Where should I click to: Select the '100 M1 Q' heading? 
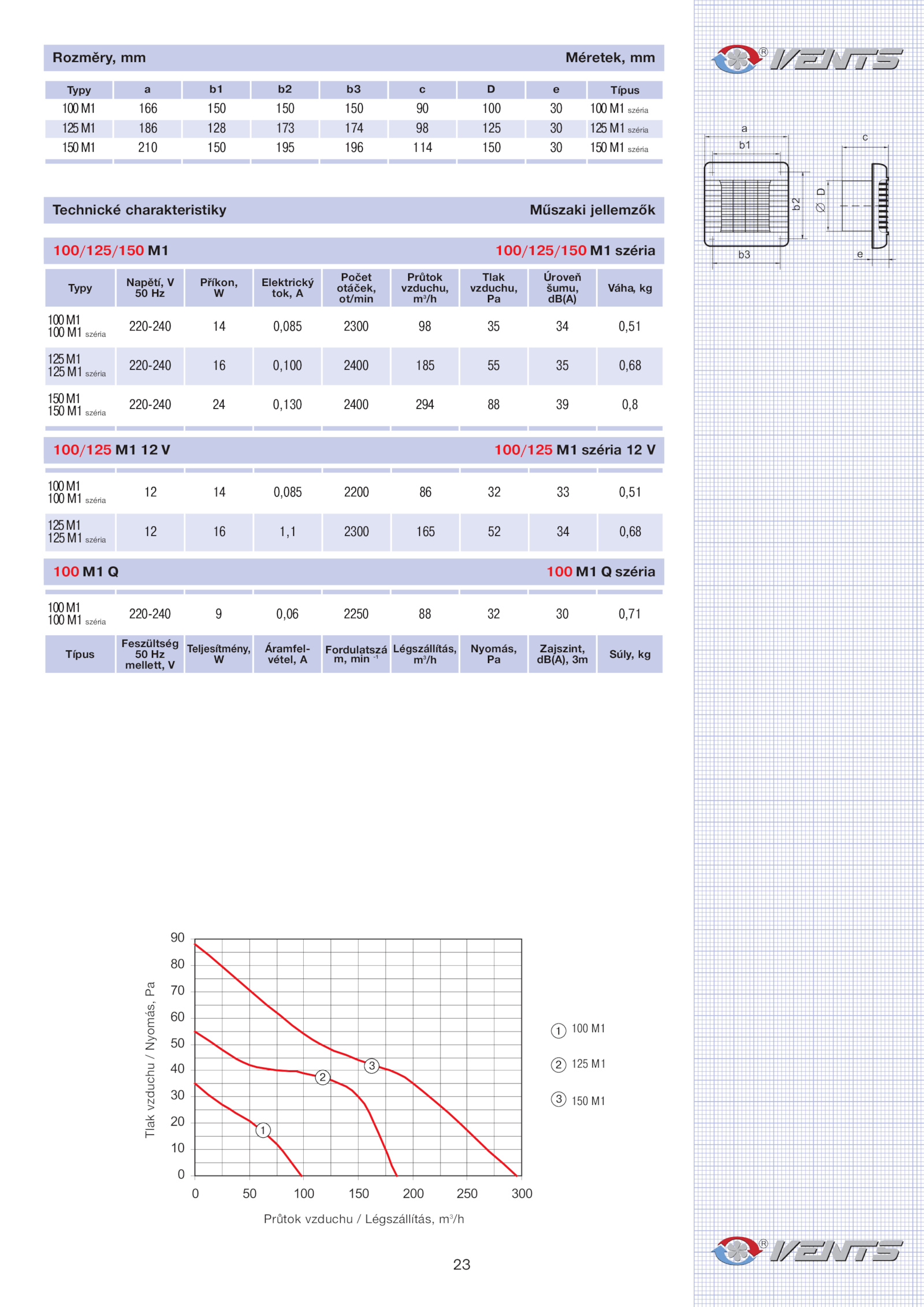click(x=86, y=572)
